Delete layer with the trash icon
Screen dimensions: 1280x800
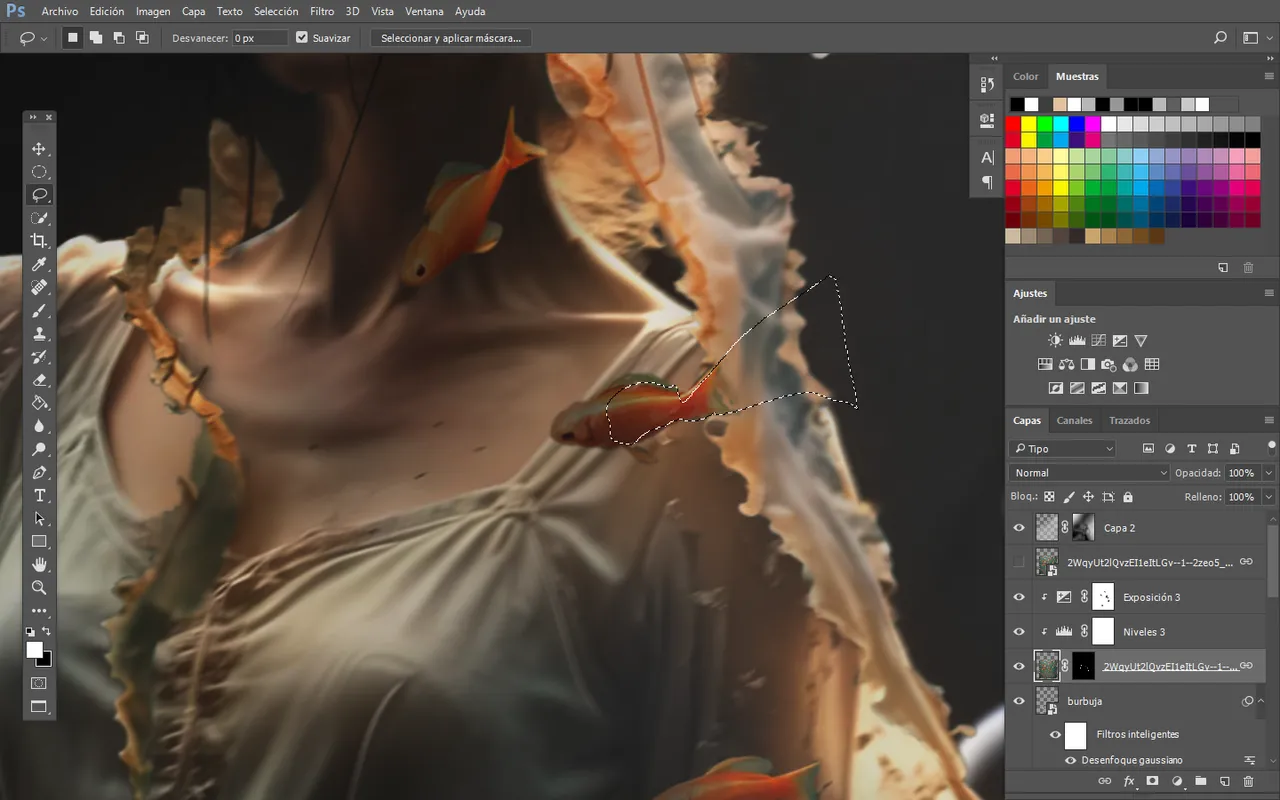(x=1248, y=781)
